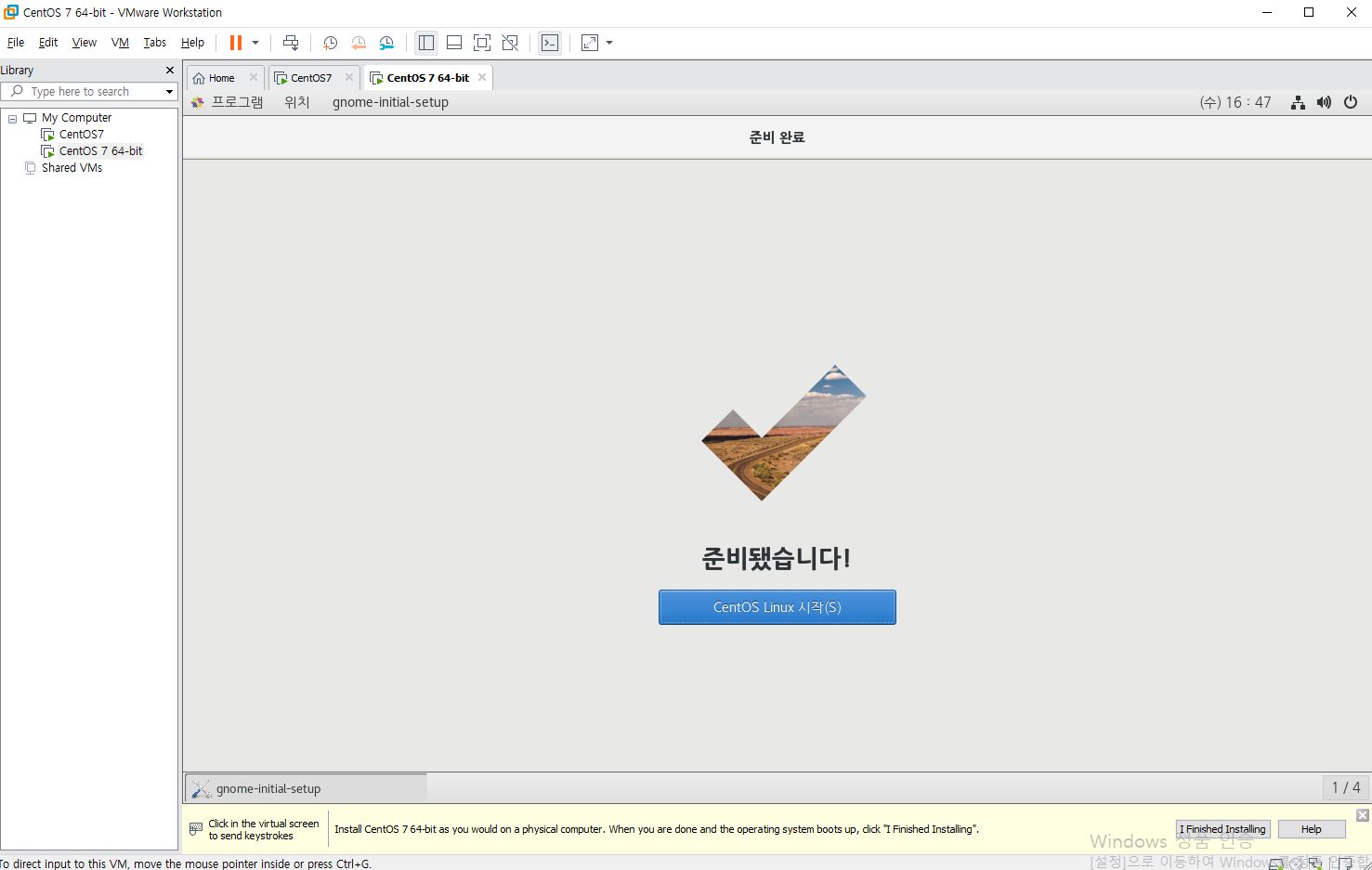Image resolution: width=1372 pixels, height=870 pixels.
Task: Collapse the My Computer tree node
Action: pyautogui.click(x=12, y=119)
